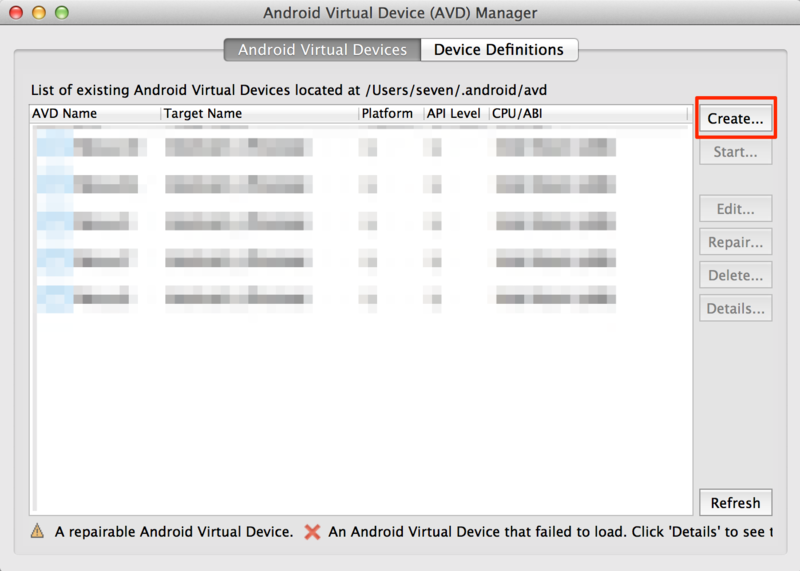Click the red X failed-to-load icon

pos(312,532)
